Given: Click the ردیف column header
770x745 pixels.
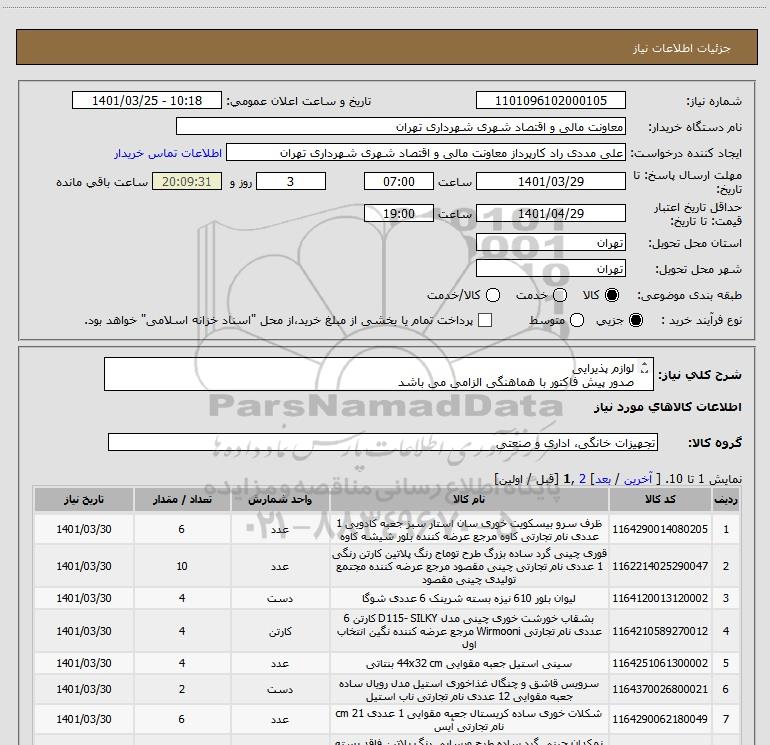Looking at the screenshot, I should 726,499.
